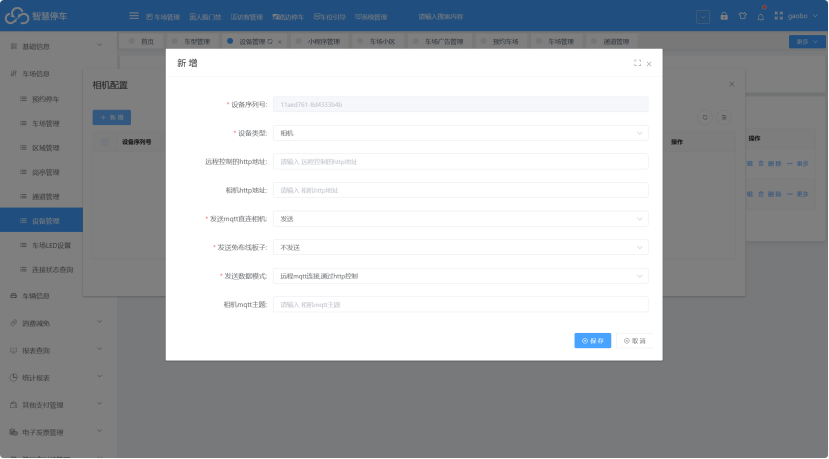
Task: Close the 设备管理 tab
Action: [280, 42]
